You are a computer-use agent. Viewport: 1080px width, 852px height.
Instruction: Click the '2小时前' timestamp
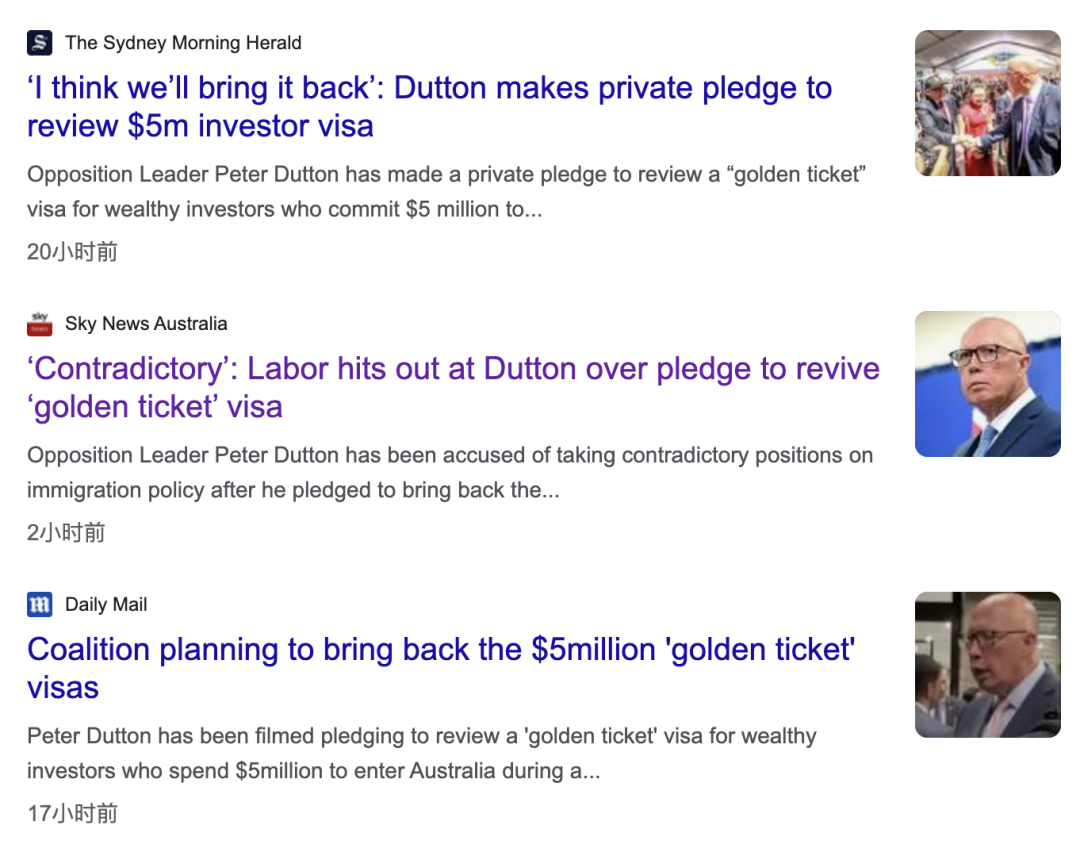tap(66, 533)
